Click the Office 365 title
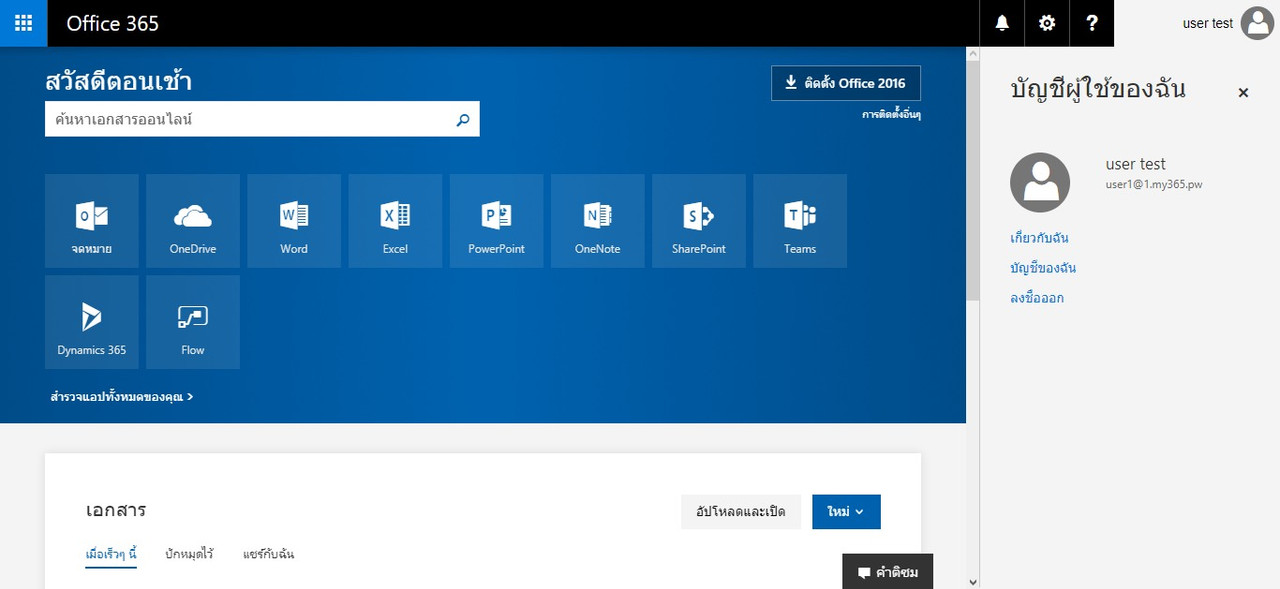1280x589 pixels. tap(113, 23)
